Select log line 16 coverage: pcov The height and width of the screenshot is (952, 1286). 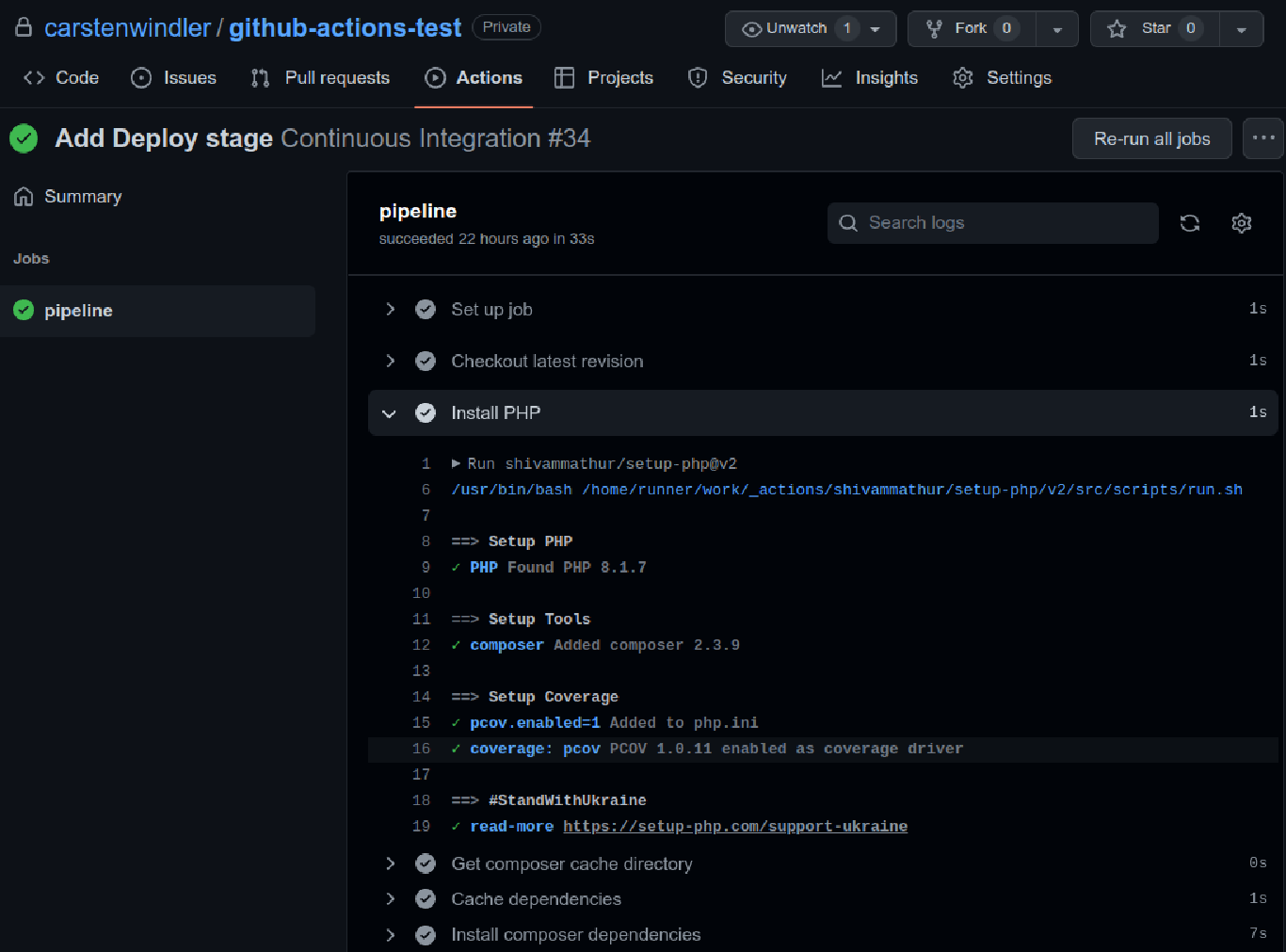pyautogui.click(x=823, y=749)
